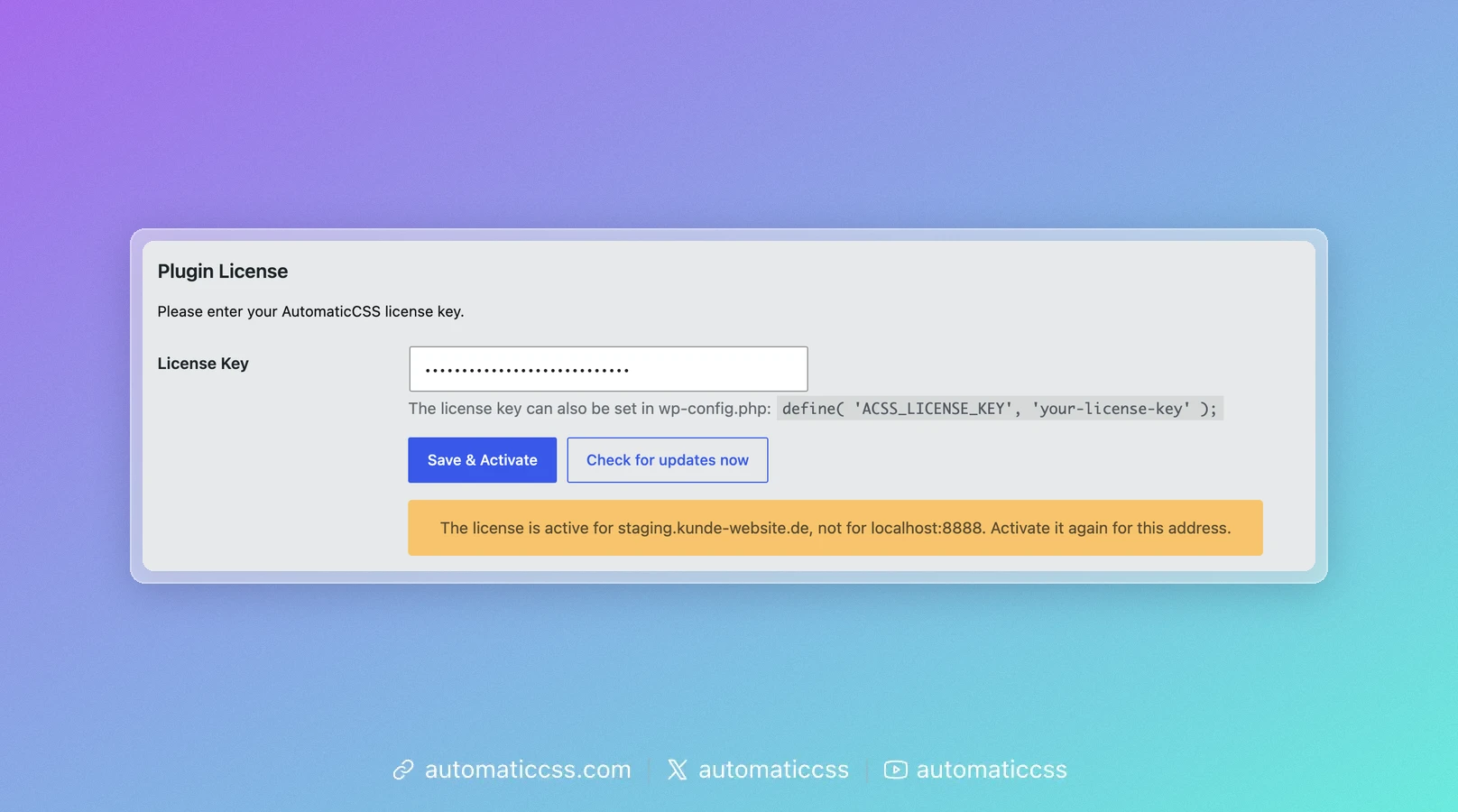
Task: Click the ACSS_LICENSE_KEY define code snippet
Action: coord(1000,409)
